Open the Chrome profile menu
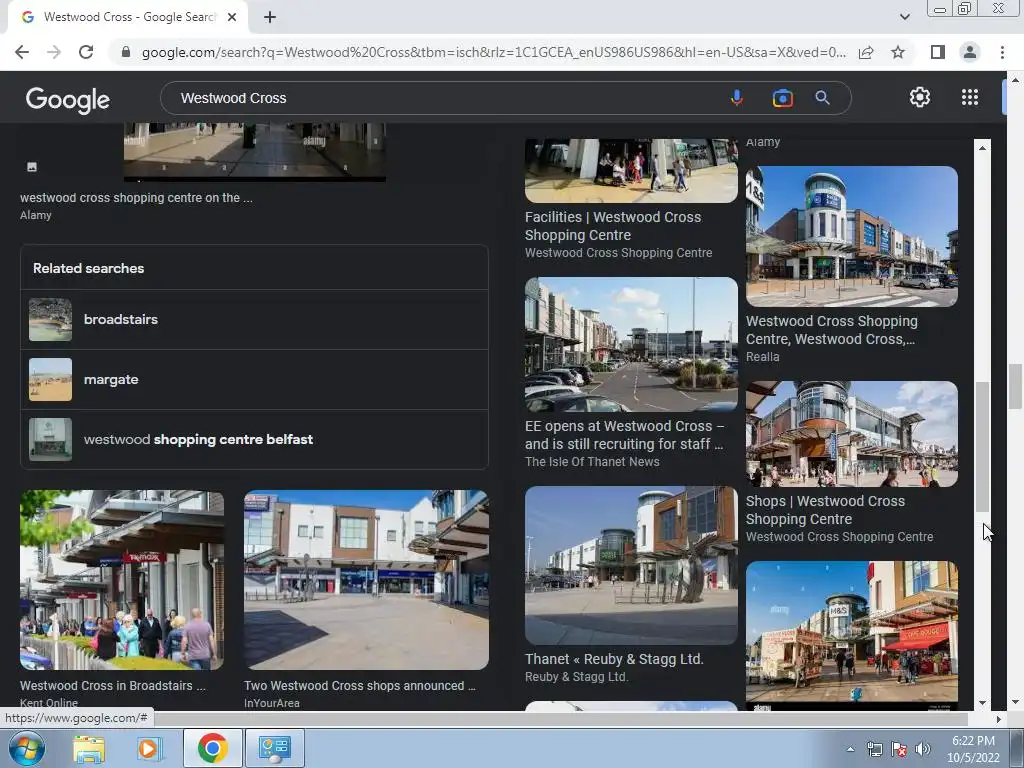 (970, 52)
